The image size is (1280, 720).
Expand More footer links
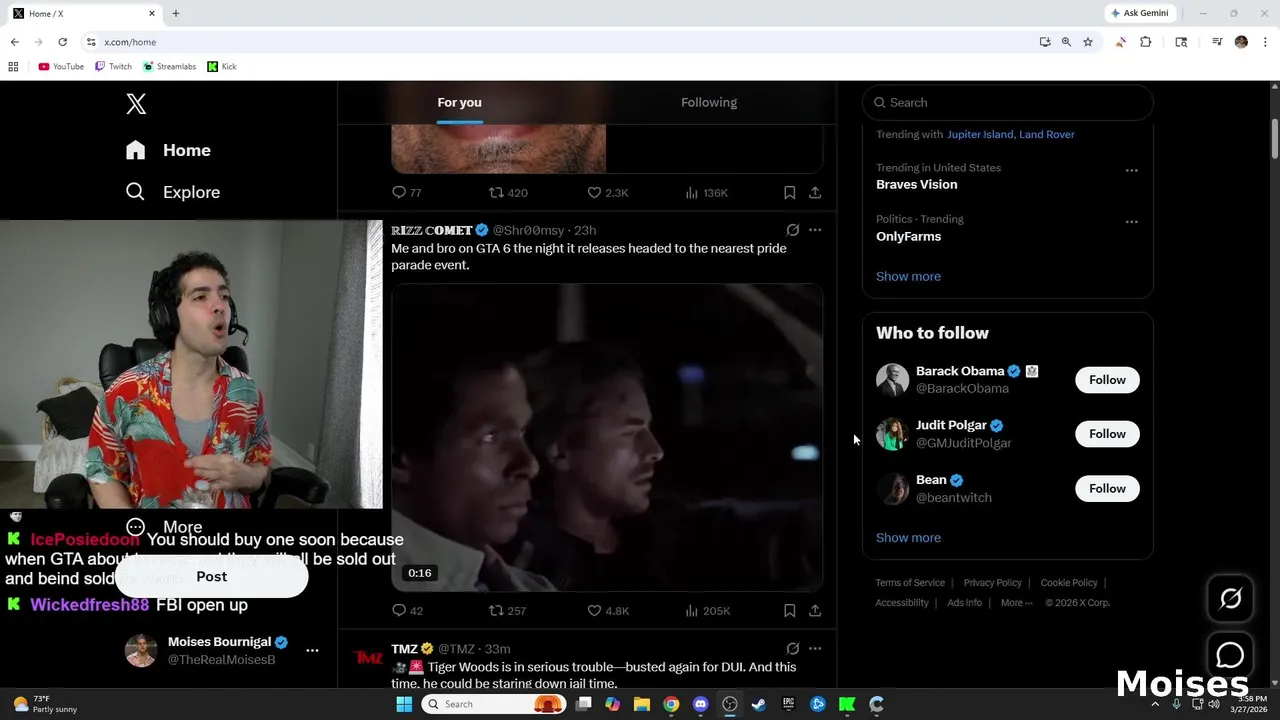point(1018,603)
